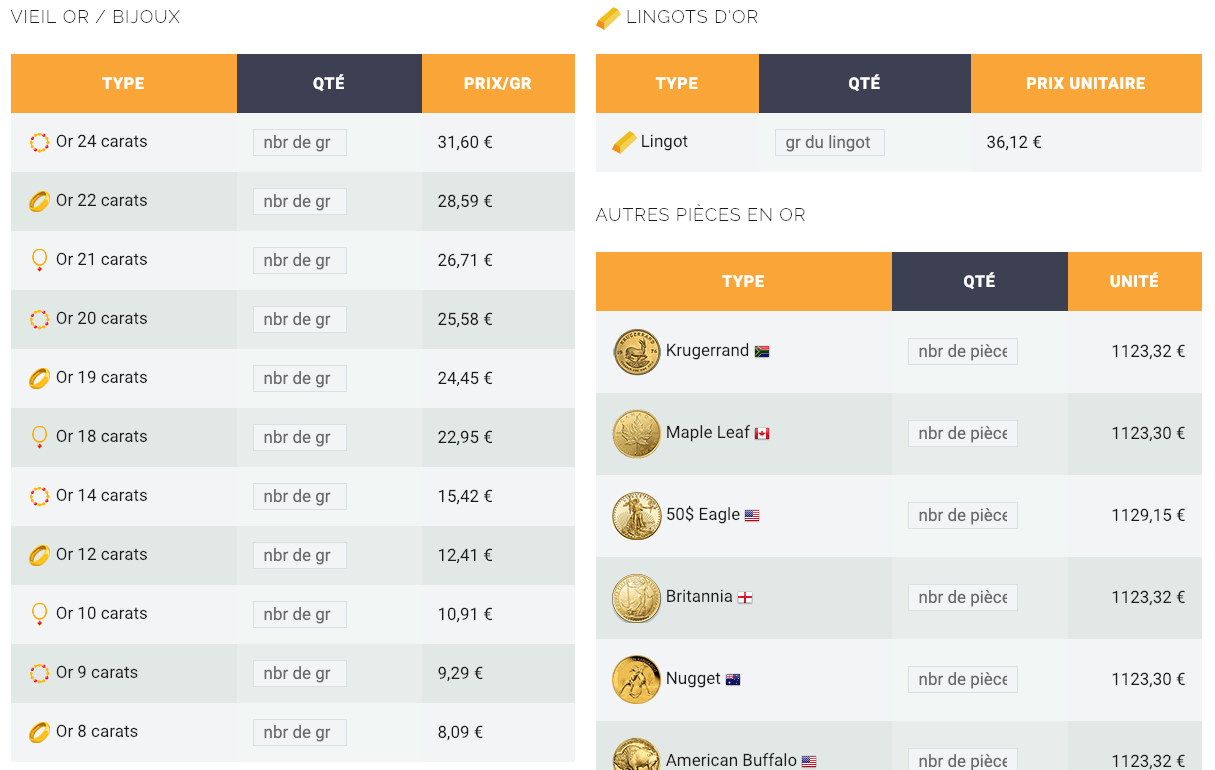1215x770 pixels.
Task: Select the 'gr du lingot' weight field
Action: click(829, 142)
